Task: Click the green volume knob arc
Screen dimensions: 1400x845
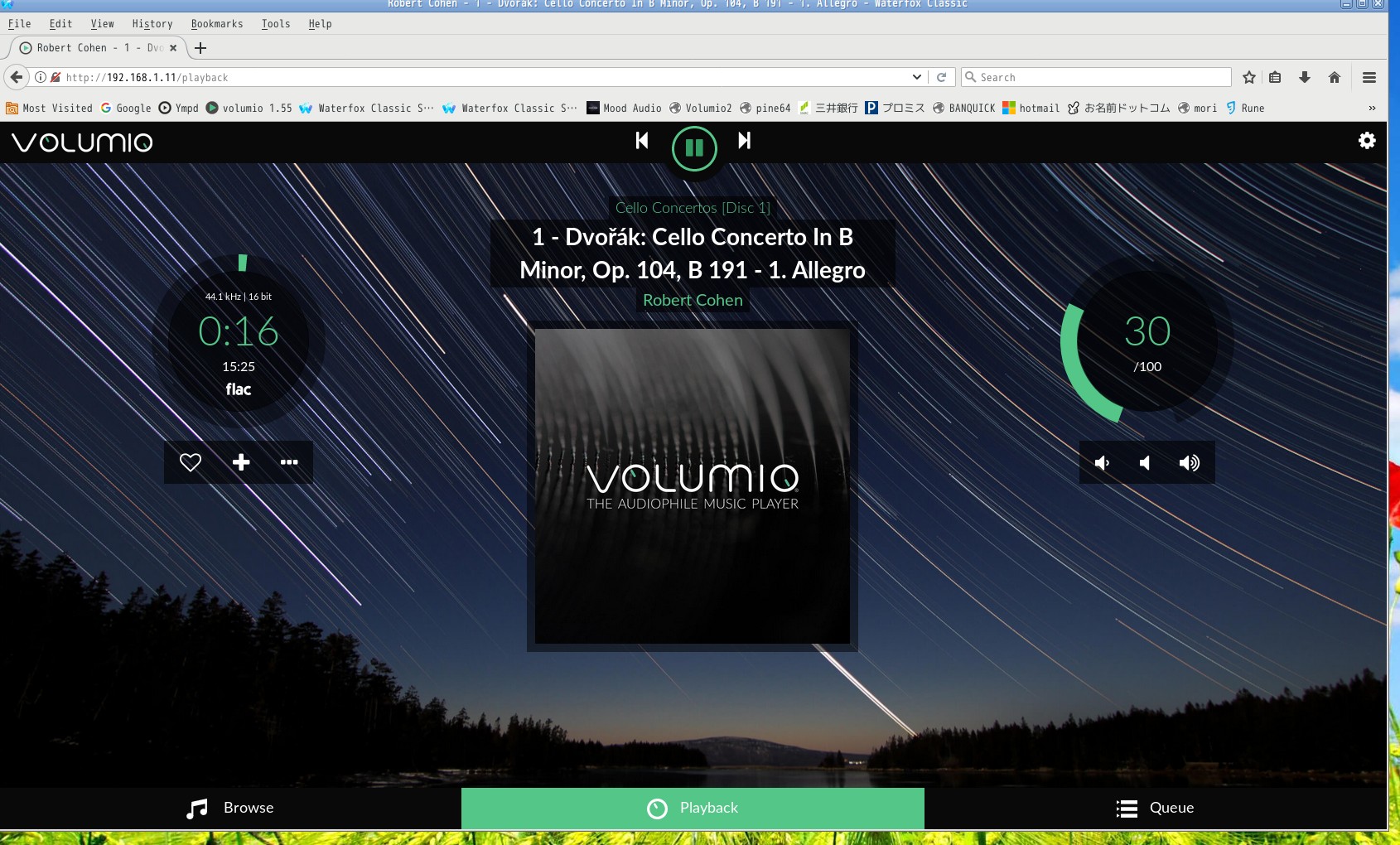Action: [x=1077, y=365]
